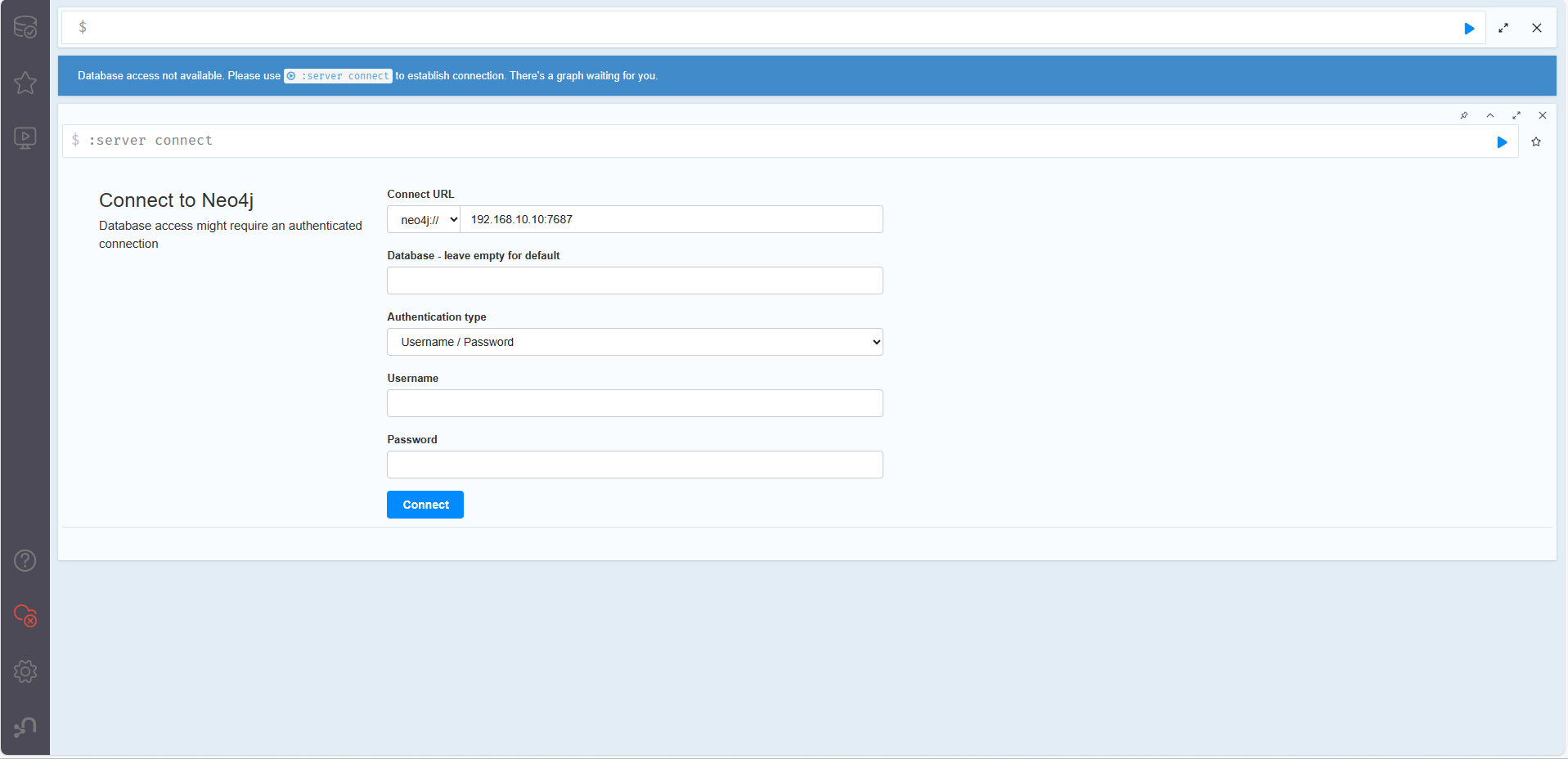The height and width of the screenshot is (759, 1568).
Task: Open the neo4j:// protocol dropdown
Action: pyautogui.click(x=424, y=219)
